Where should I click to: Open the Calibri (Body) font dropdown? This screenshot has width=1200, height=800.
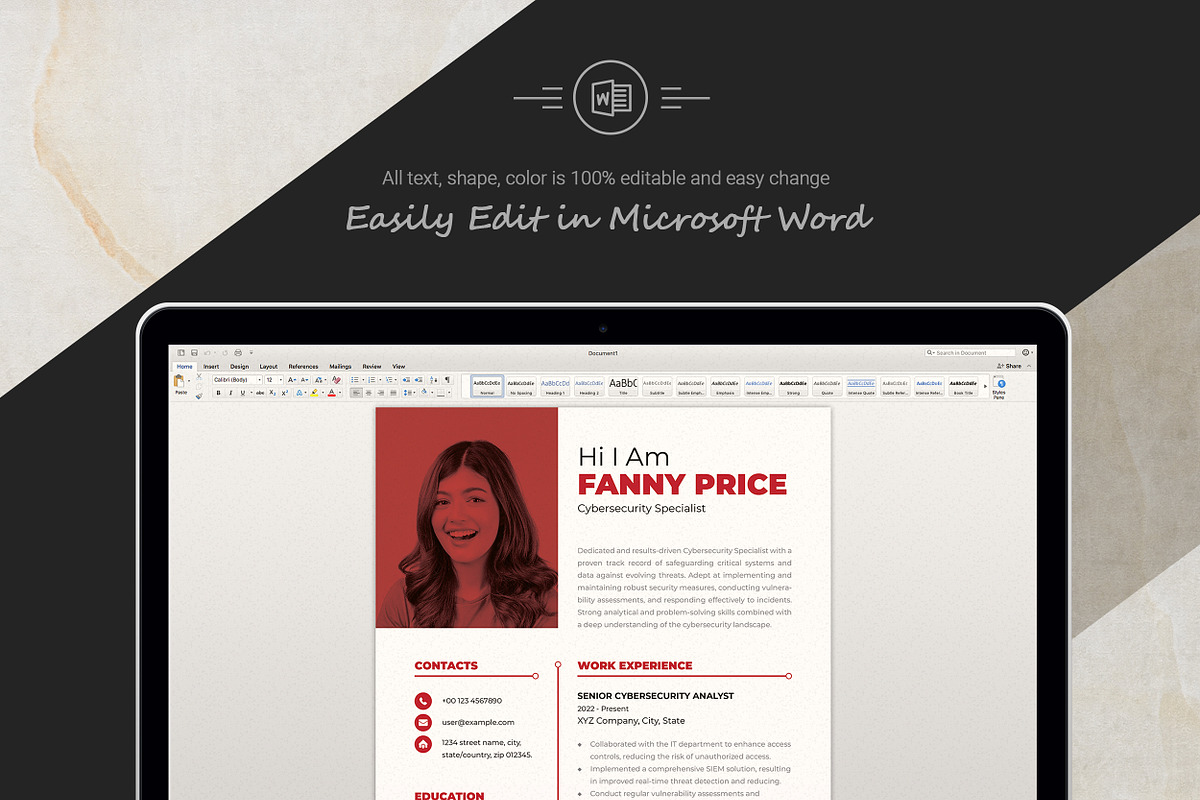[x=259, y=380]
